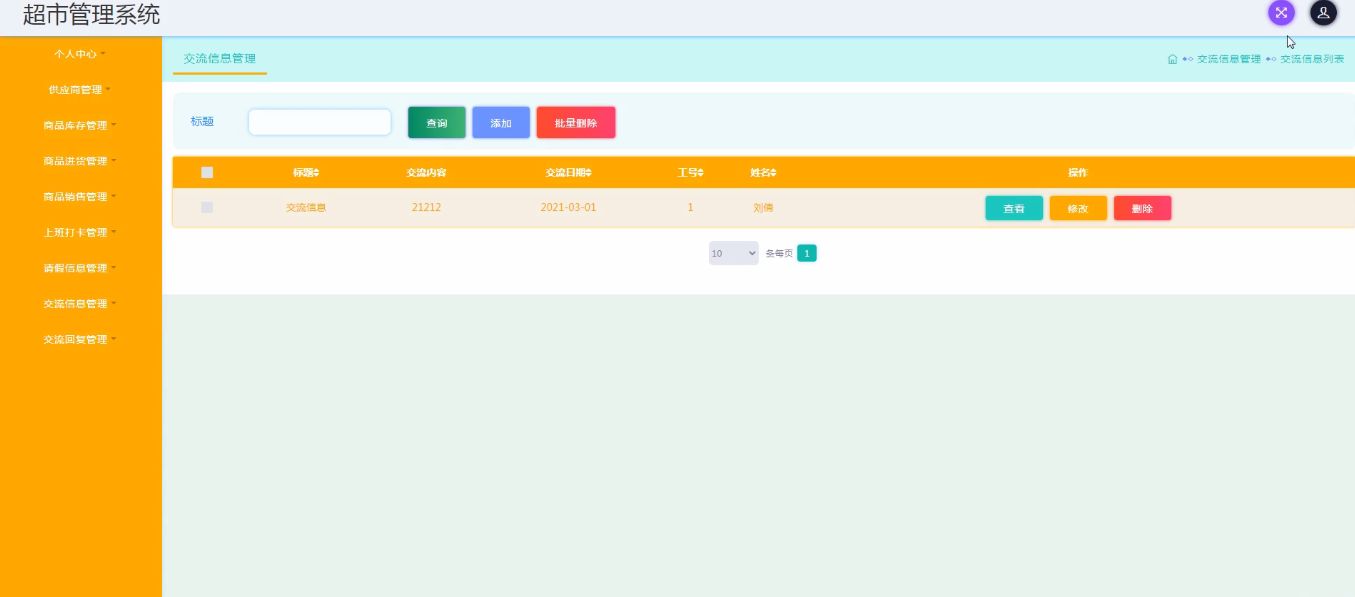Expand the 交流信息管理 sidebar menu

(x=80, y=304)
